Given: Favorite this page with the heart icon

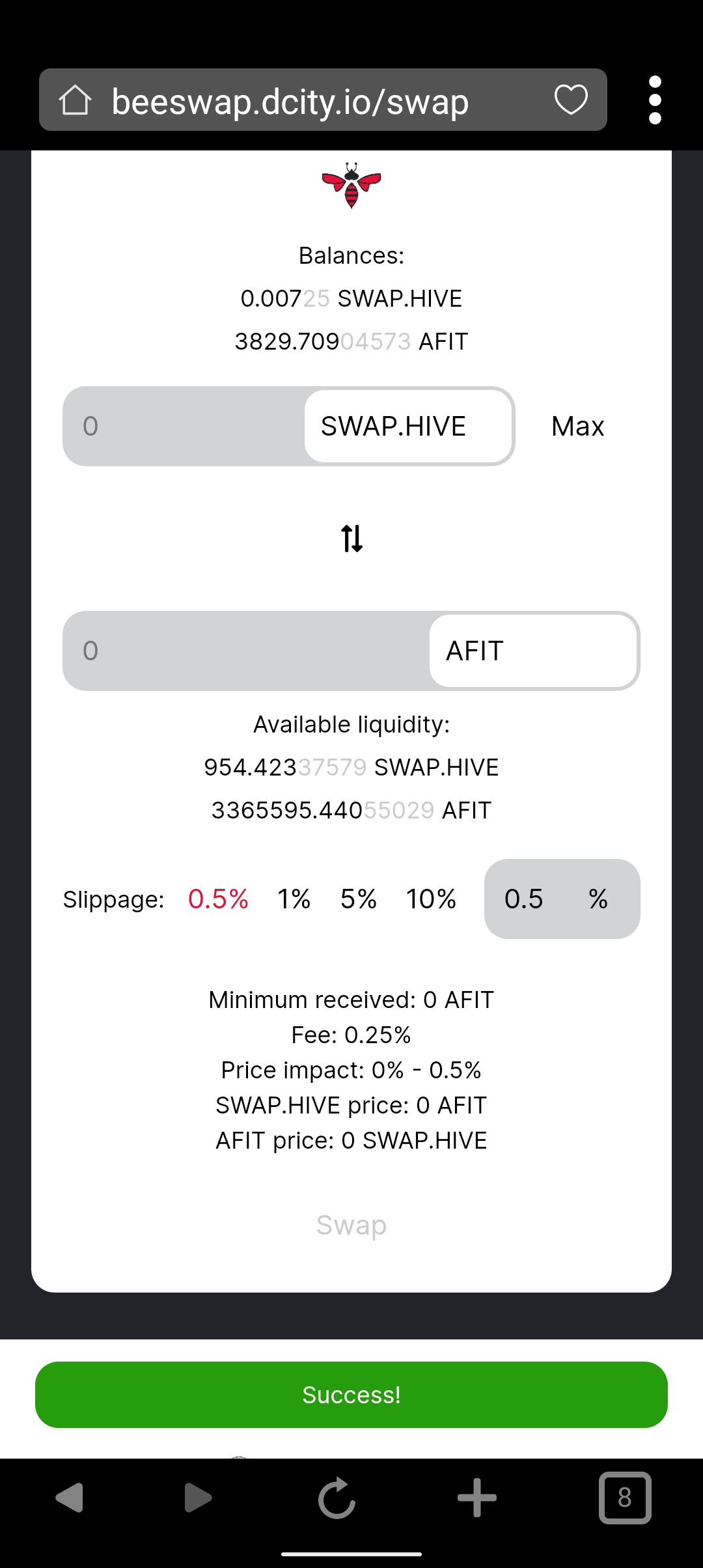Looking at the screenshot, I should point(571,100).
